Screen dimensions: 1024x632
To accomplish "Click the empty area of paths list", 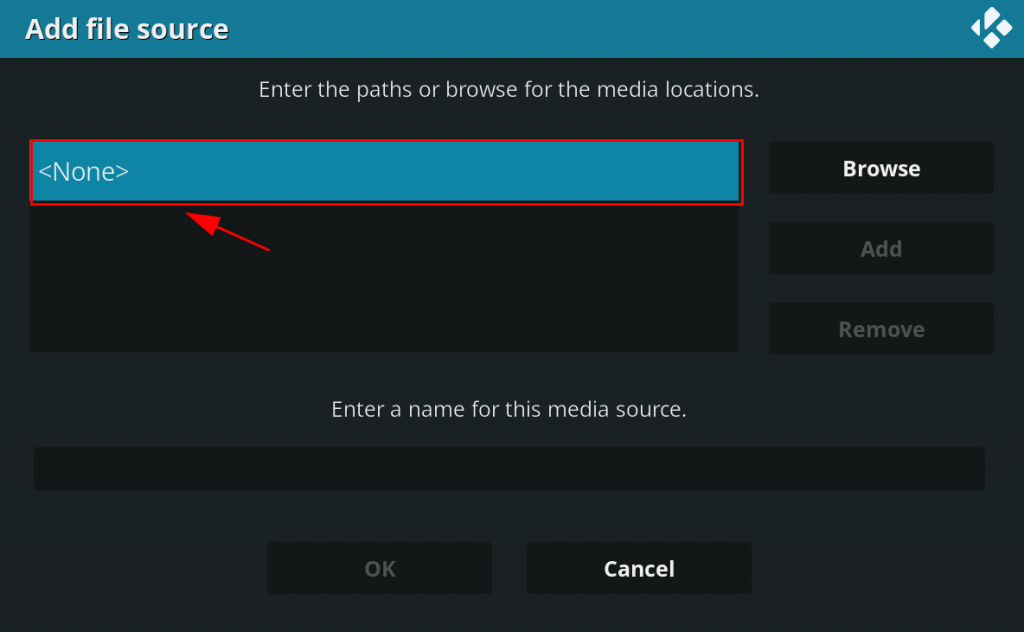I will pyautogui.click(x=384, y=290).
